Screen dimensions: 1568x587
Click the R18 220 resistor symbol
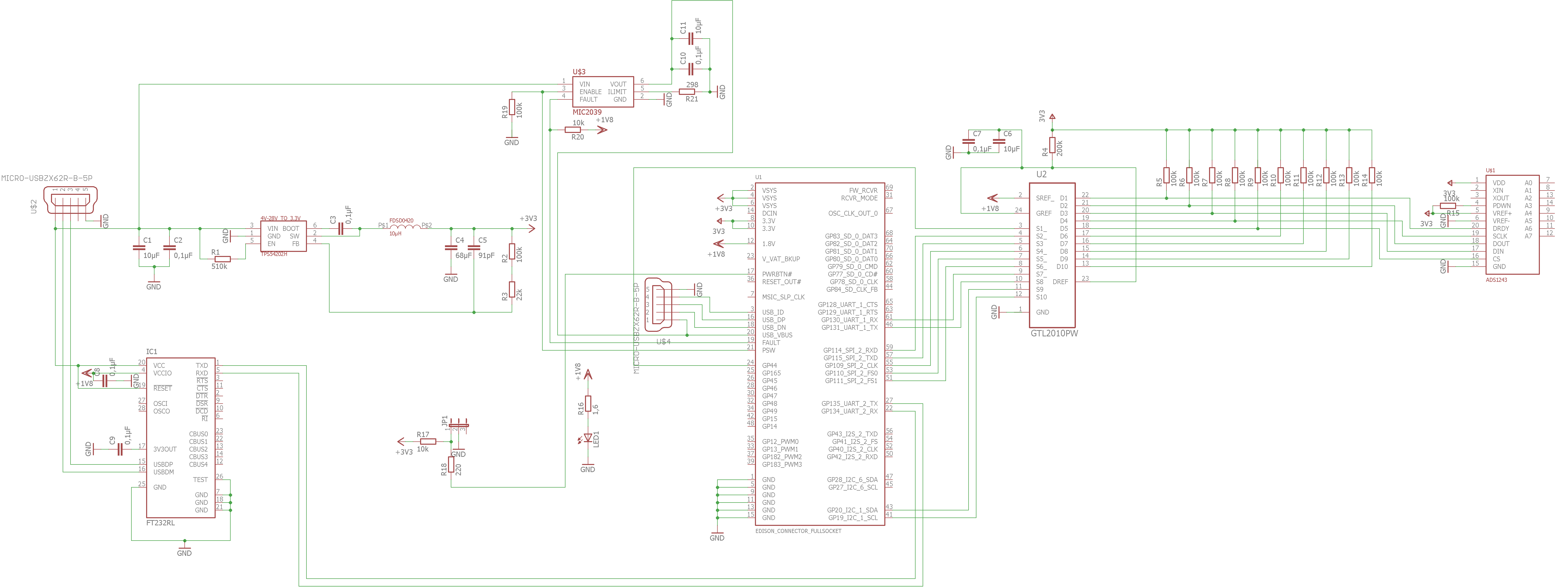451,465
